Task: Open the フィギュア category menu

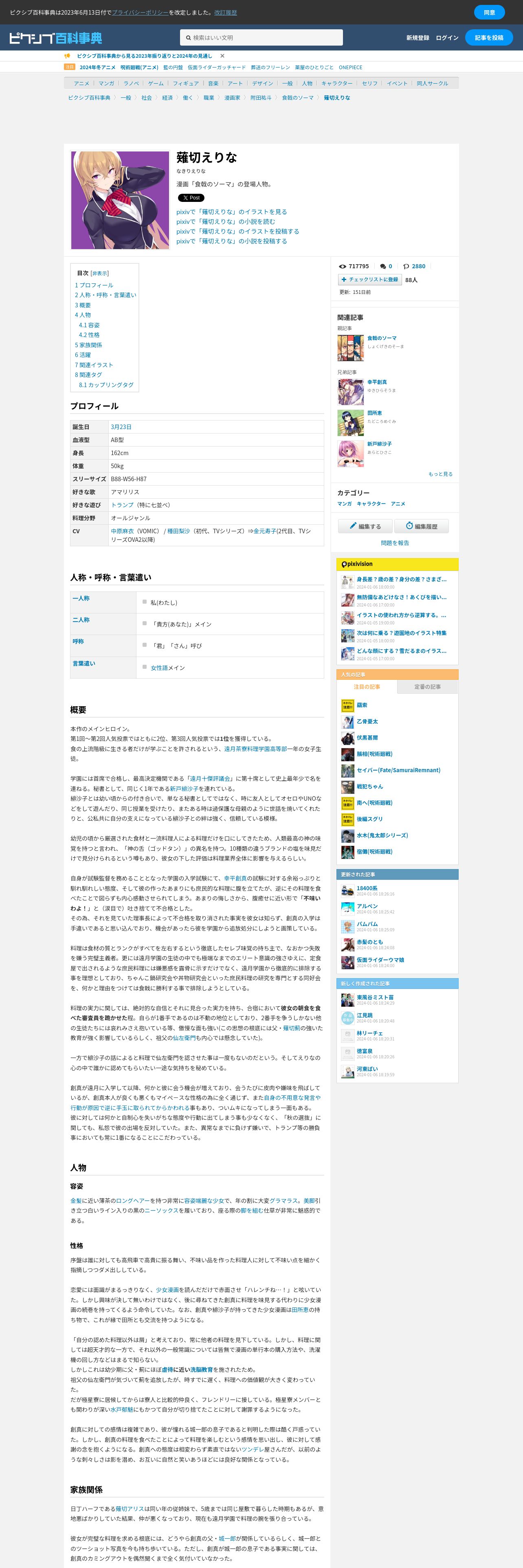Action: click(x=186, y=83)
